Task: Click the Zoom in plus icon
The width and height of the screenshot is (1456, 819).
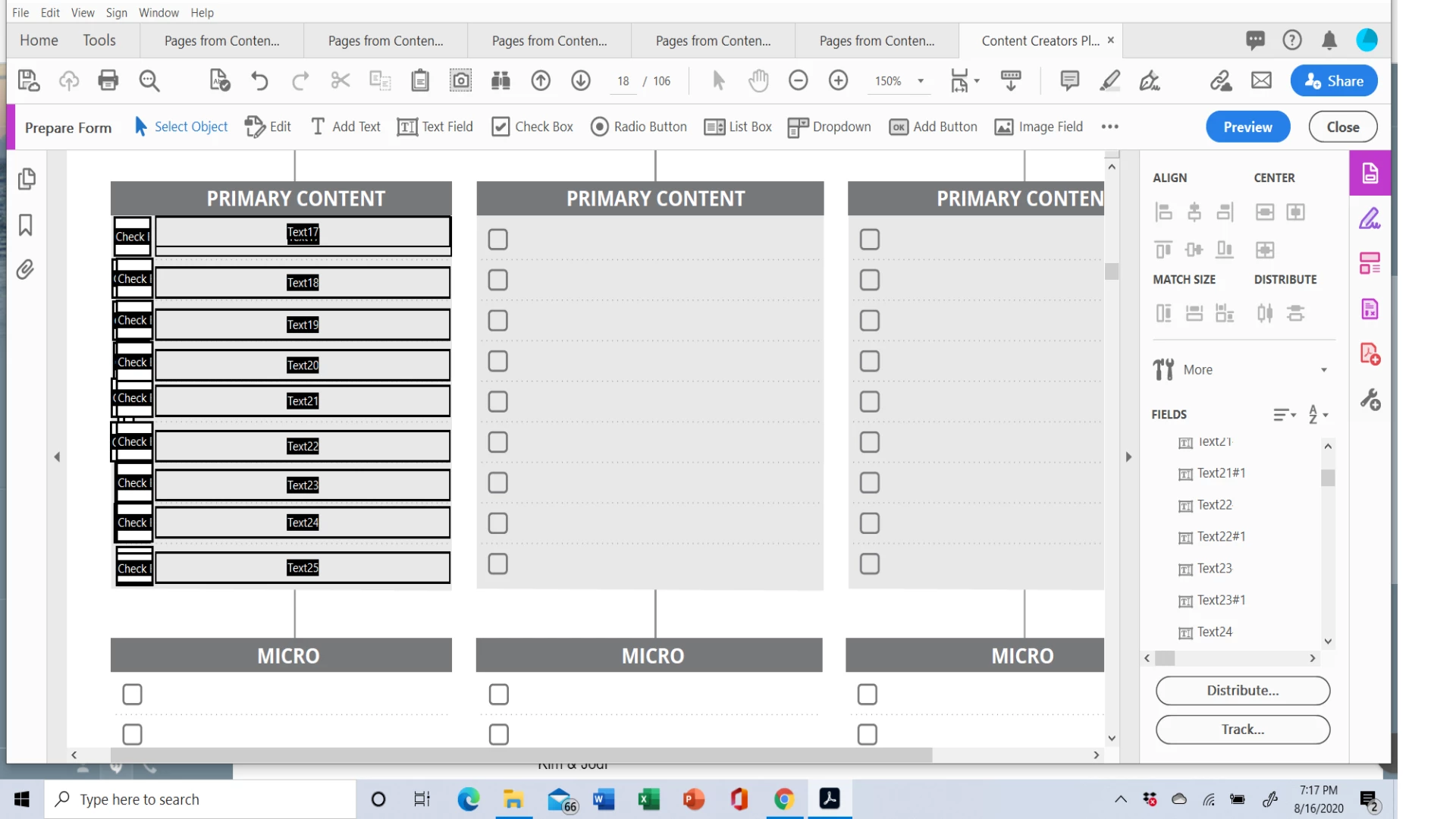Action: [838, 80]
